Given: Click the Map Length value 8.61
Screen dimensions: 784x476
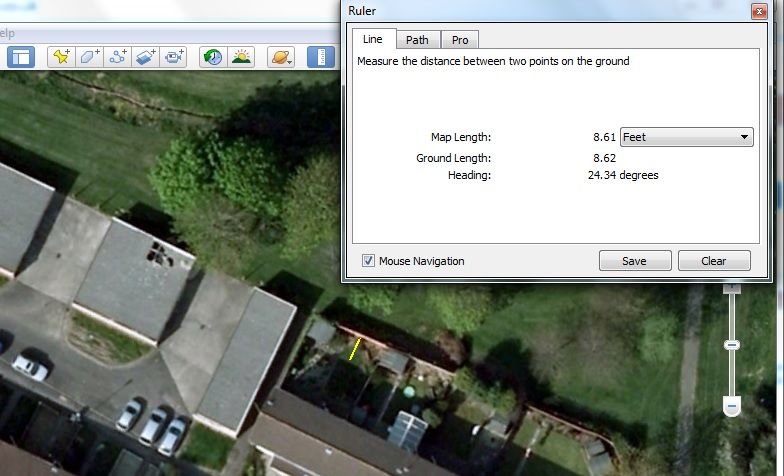Looking at the screenshot, I should [604, 137].
